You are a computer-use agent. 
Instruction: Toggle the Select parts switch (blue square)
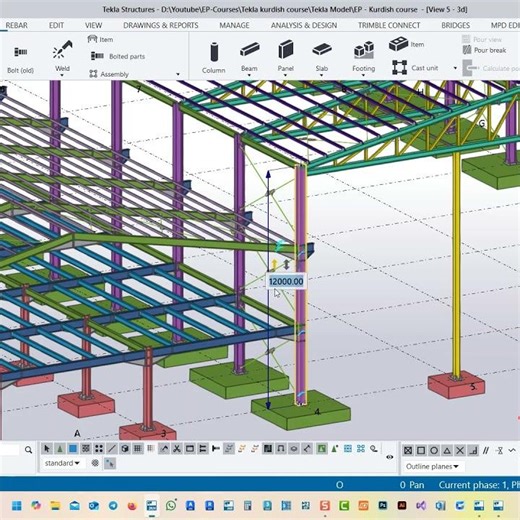tap(73, 449)
